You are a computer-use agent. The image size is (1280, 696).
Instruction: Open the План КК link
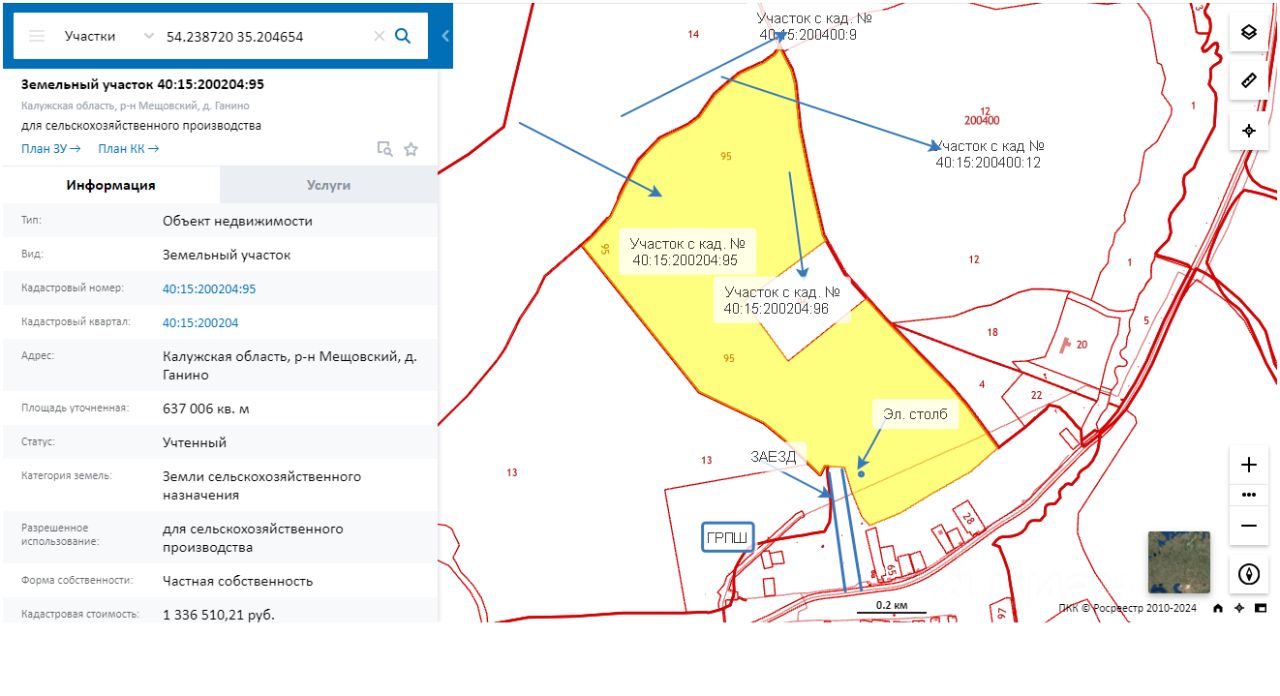click(x=129, y=149)
